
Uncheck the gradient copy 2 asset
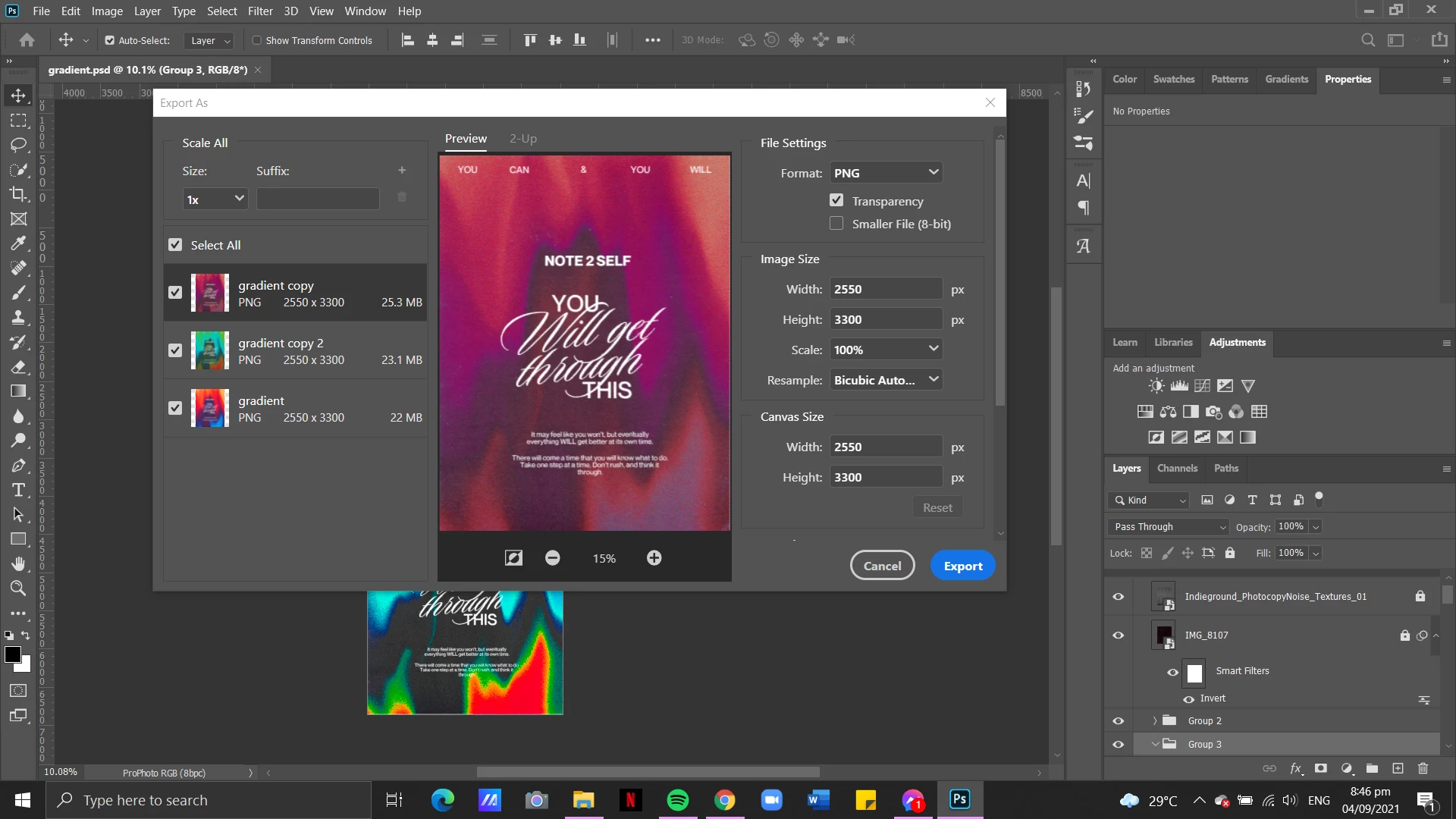(175, 350)
